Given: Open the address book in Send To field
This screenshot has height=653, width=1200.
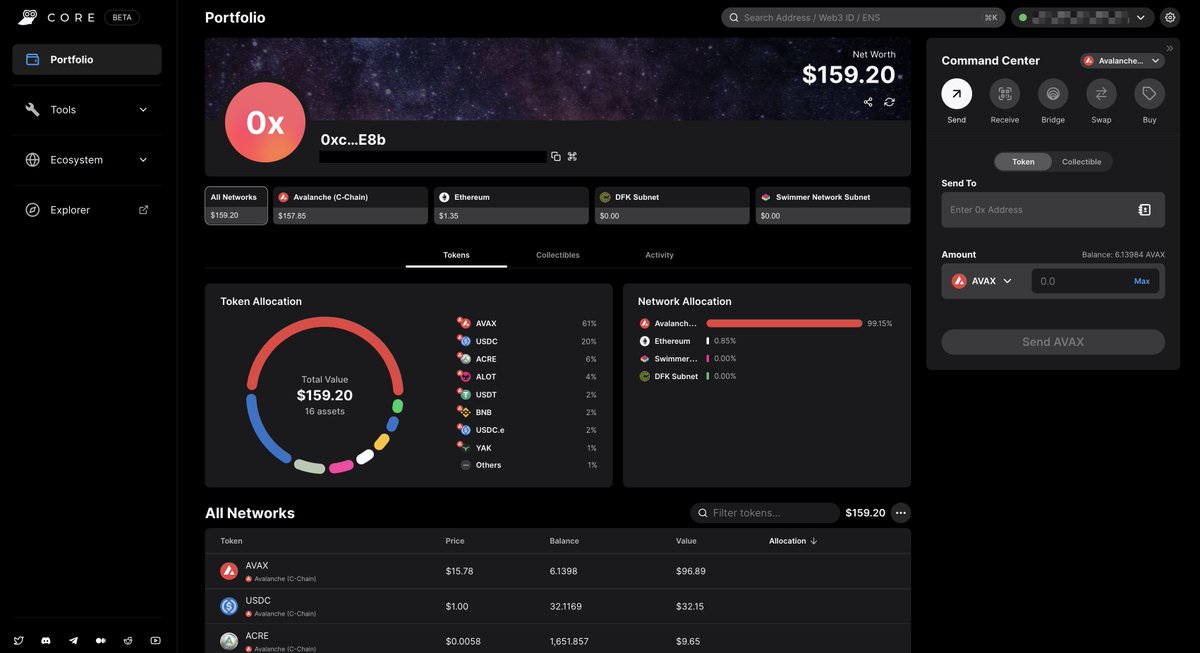Looking at the screenshot, I should 1145,210.
